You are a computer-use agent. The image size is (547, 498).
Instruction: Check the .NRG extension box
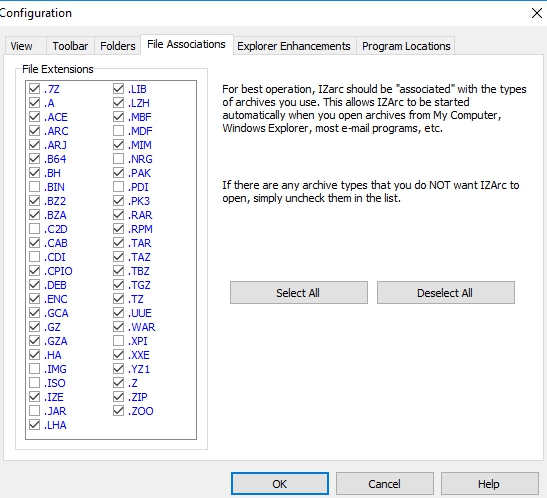click(119, 159)
